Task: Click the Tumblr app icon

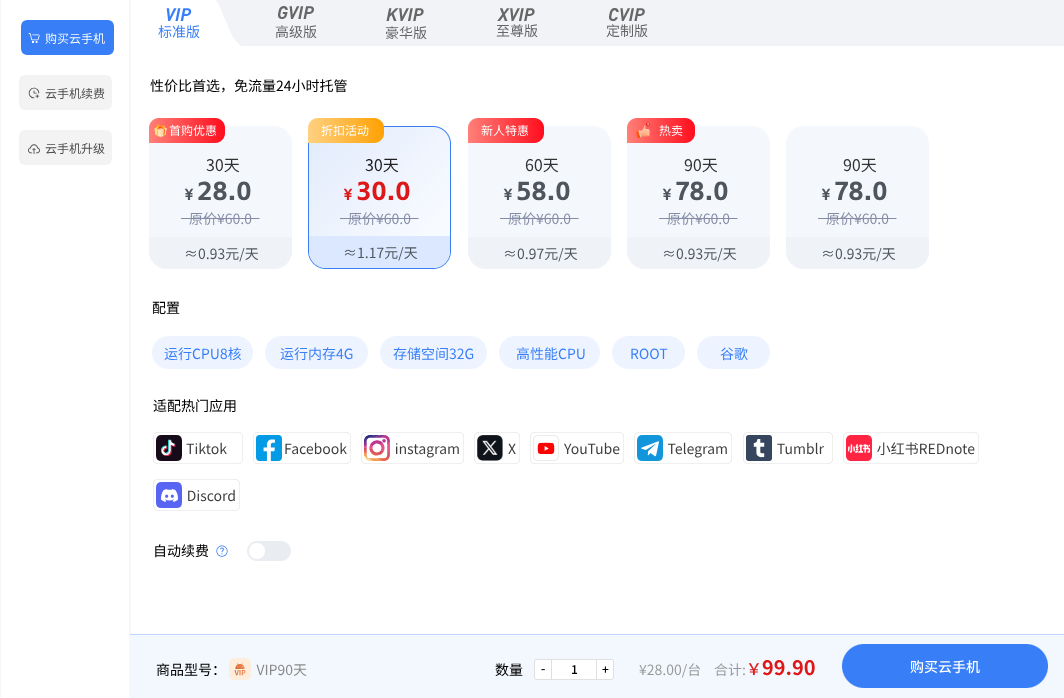Action: pyautogui.click(x=759, y=448)
